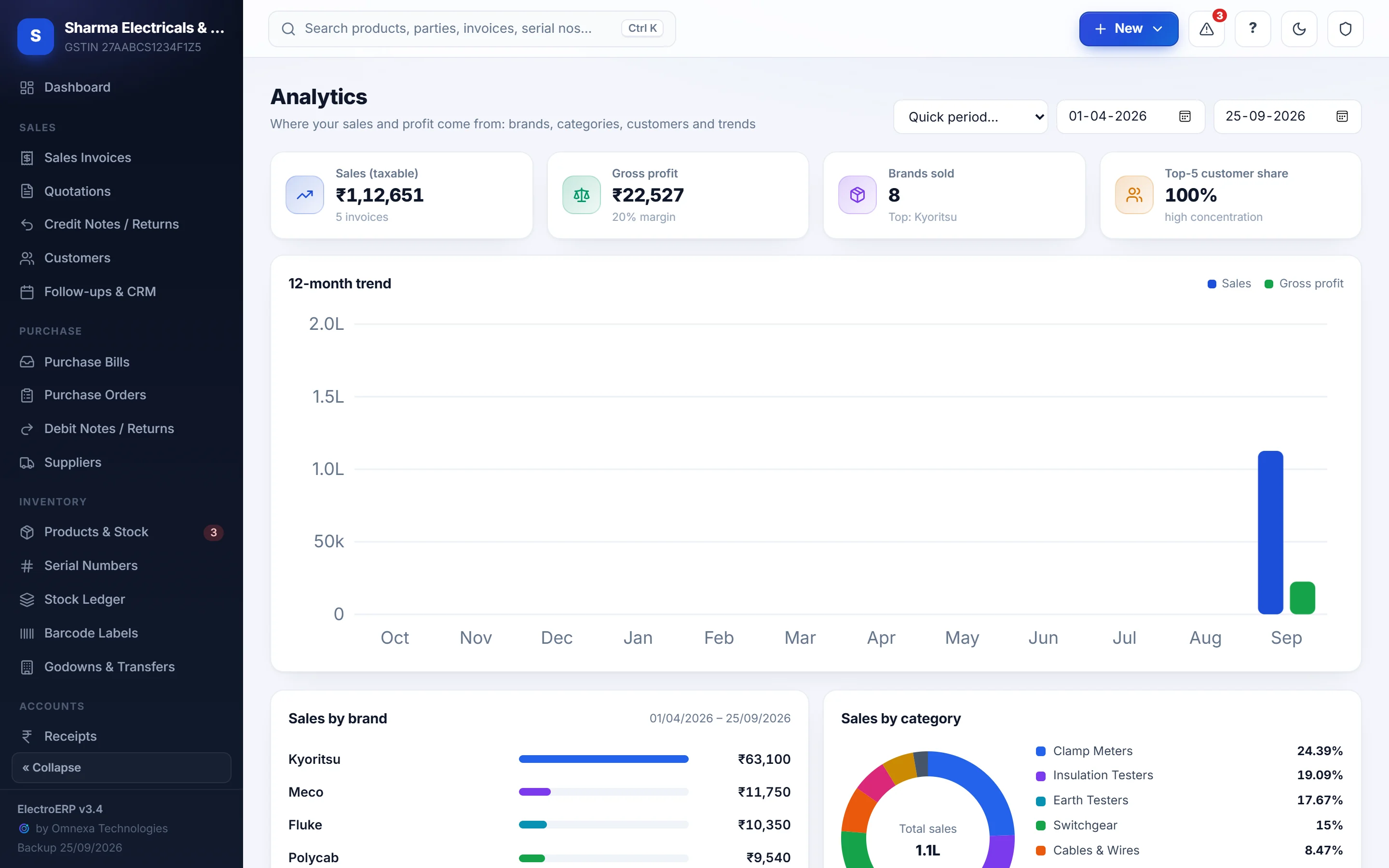Click the Polycab brand row label
Image resolution: width=1389 pixels, height=868 pixels.
coord(313,858)
